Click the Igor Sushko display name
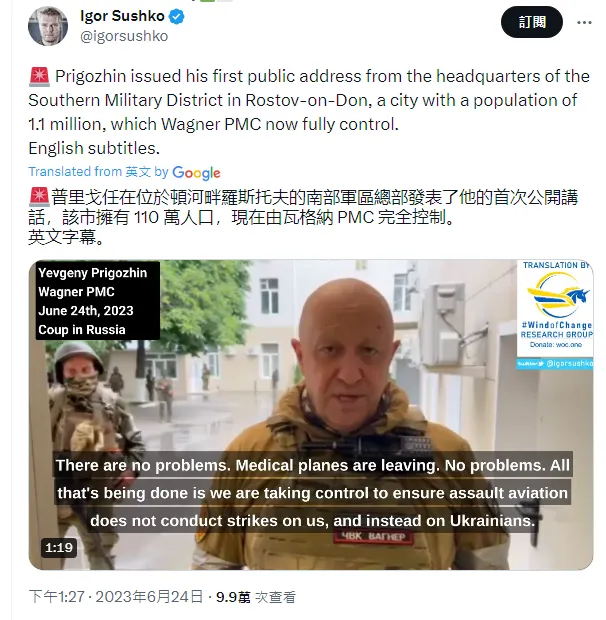 (x=122, y=16)
